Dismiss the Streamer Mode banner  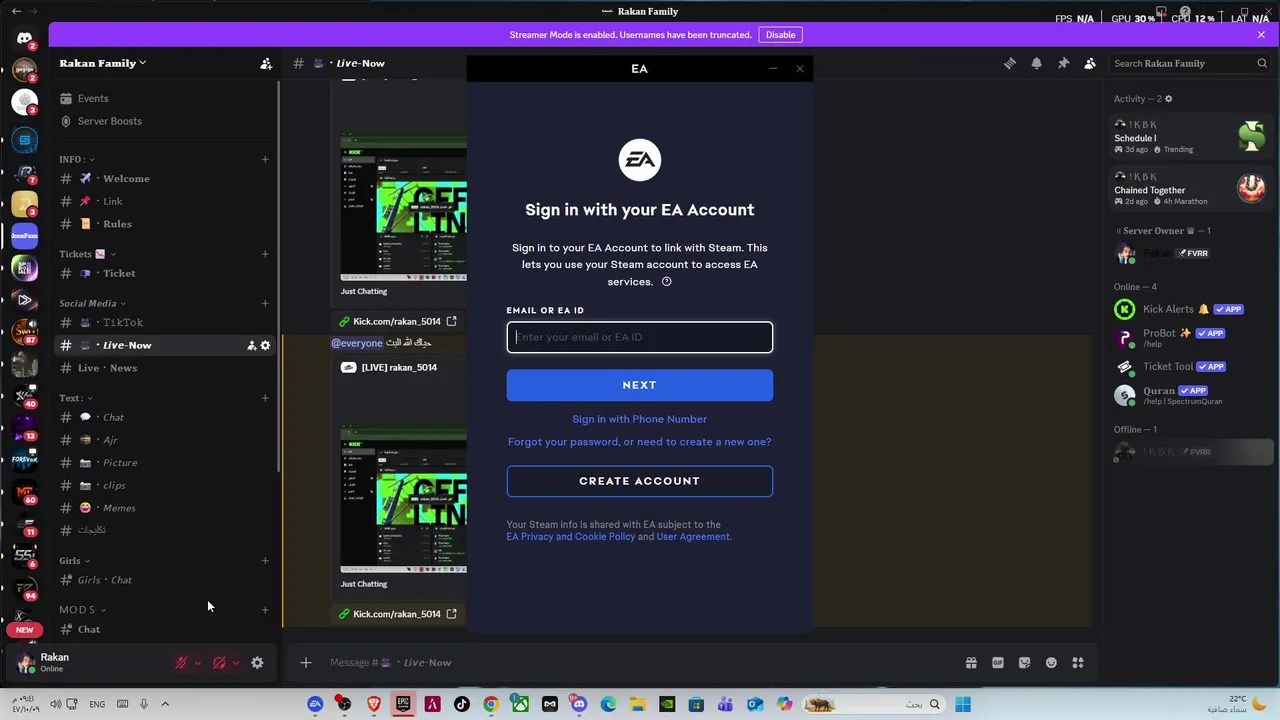tap(1261, 35)
